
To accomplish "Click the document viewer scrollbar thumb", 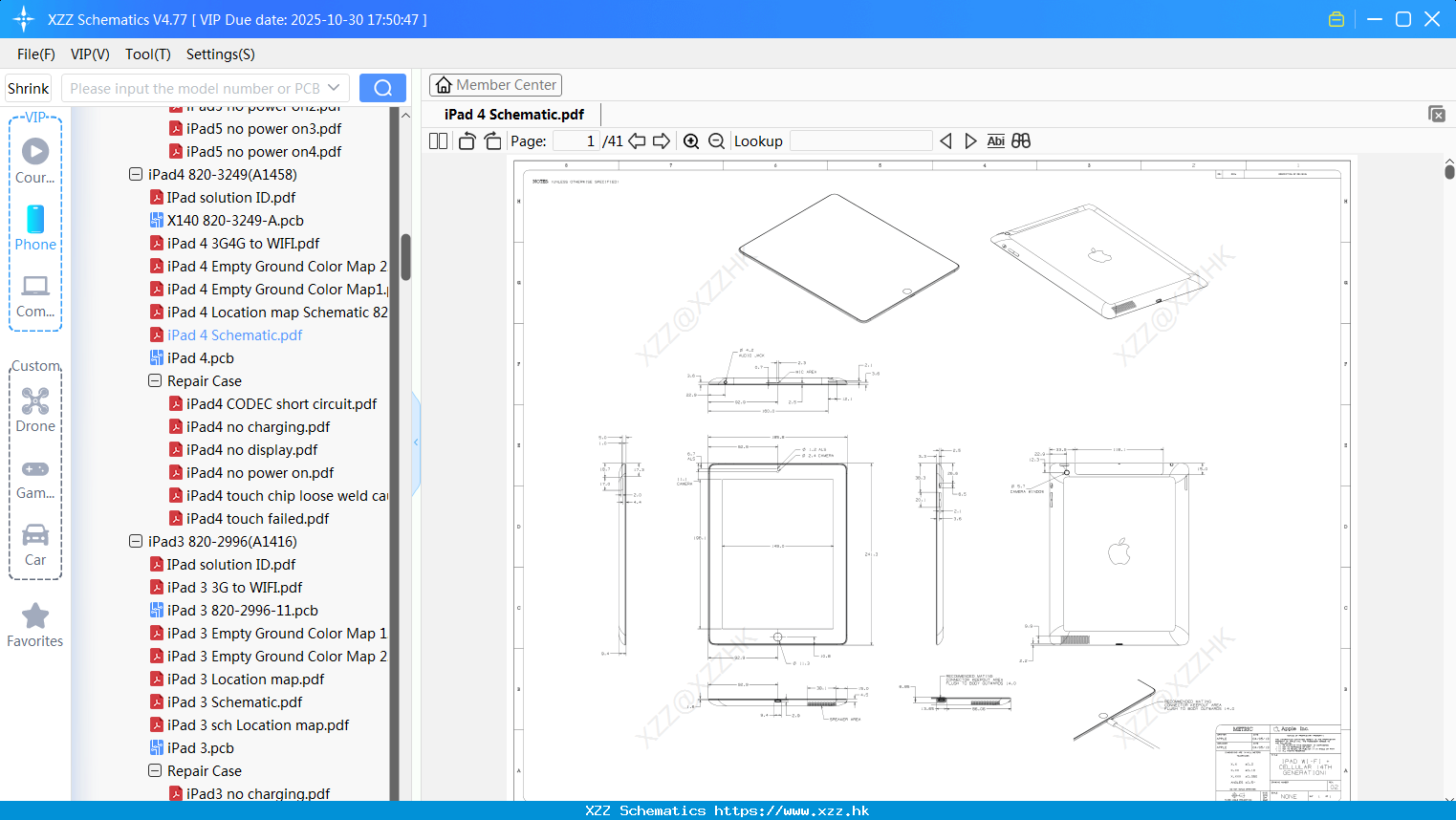I will pos(1449,170).
